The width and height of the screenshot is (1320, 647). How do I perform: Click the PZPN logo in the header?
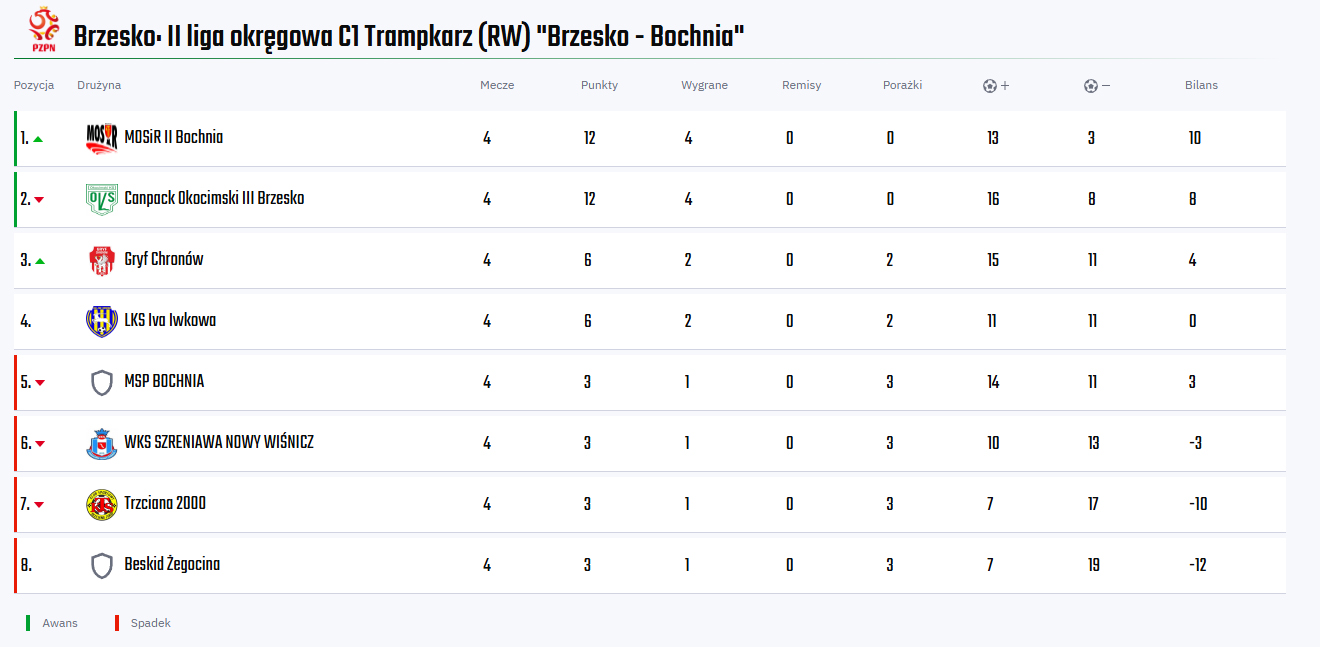[43, 29]
